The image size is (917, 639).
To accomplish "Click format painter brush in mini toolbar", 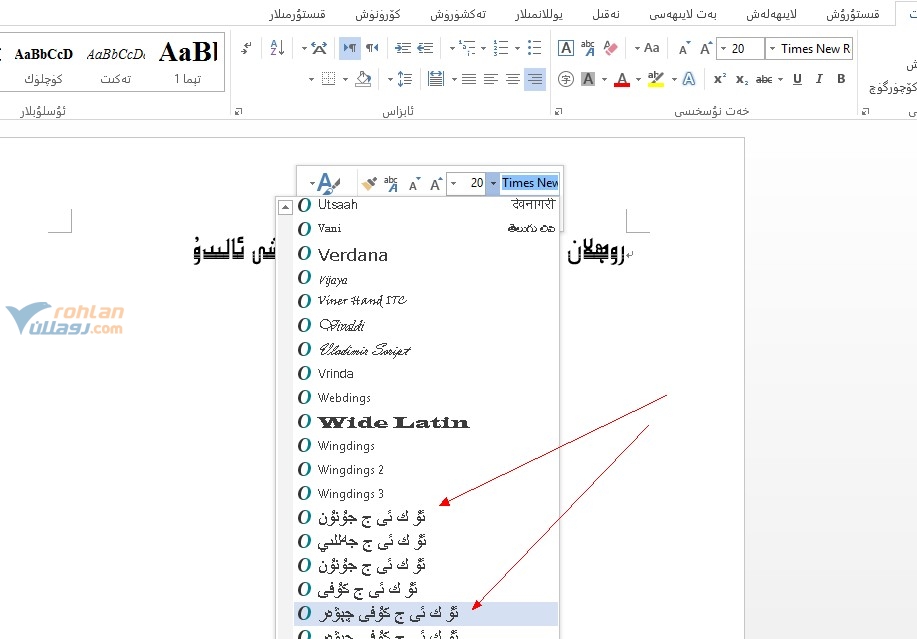I will point(369,184).
